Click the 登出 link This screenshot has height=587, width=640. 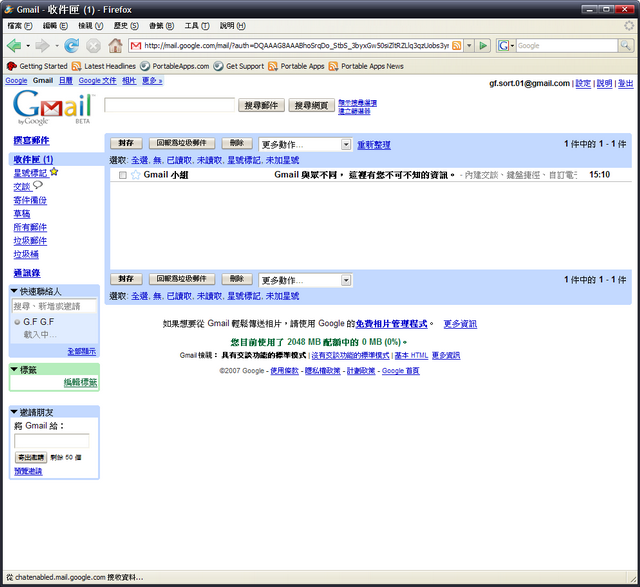625,84
